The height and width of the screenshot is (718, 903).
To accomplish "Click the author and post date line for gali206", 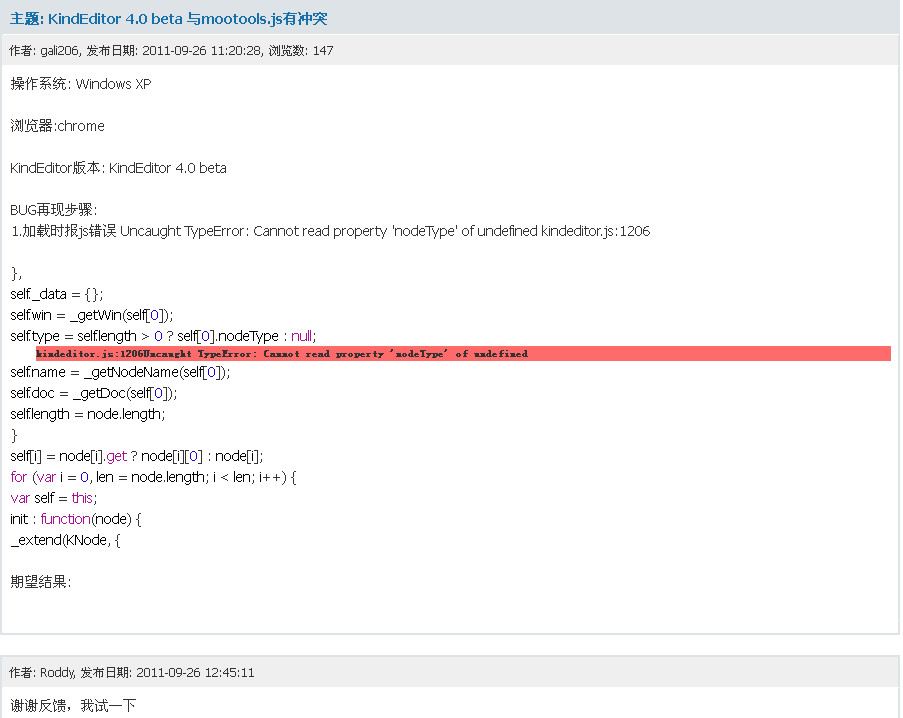I will [x=171, y=51].
